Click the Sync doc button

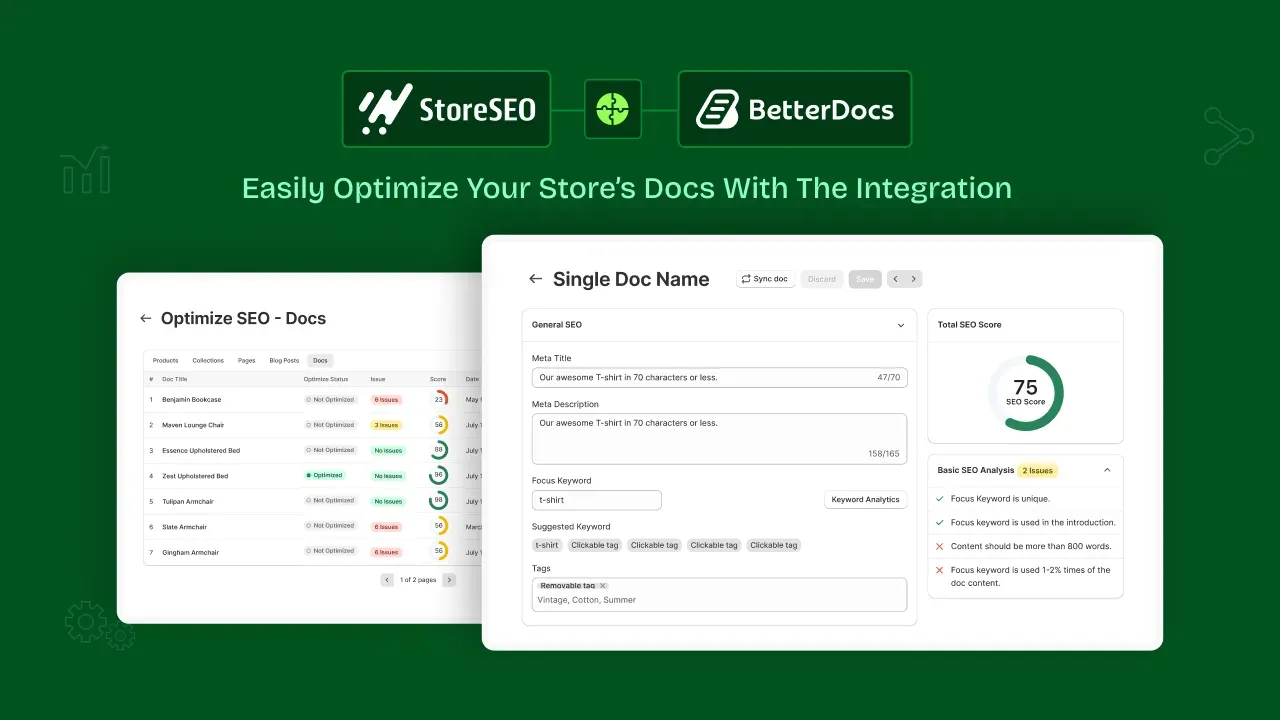point(766,279)
